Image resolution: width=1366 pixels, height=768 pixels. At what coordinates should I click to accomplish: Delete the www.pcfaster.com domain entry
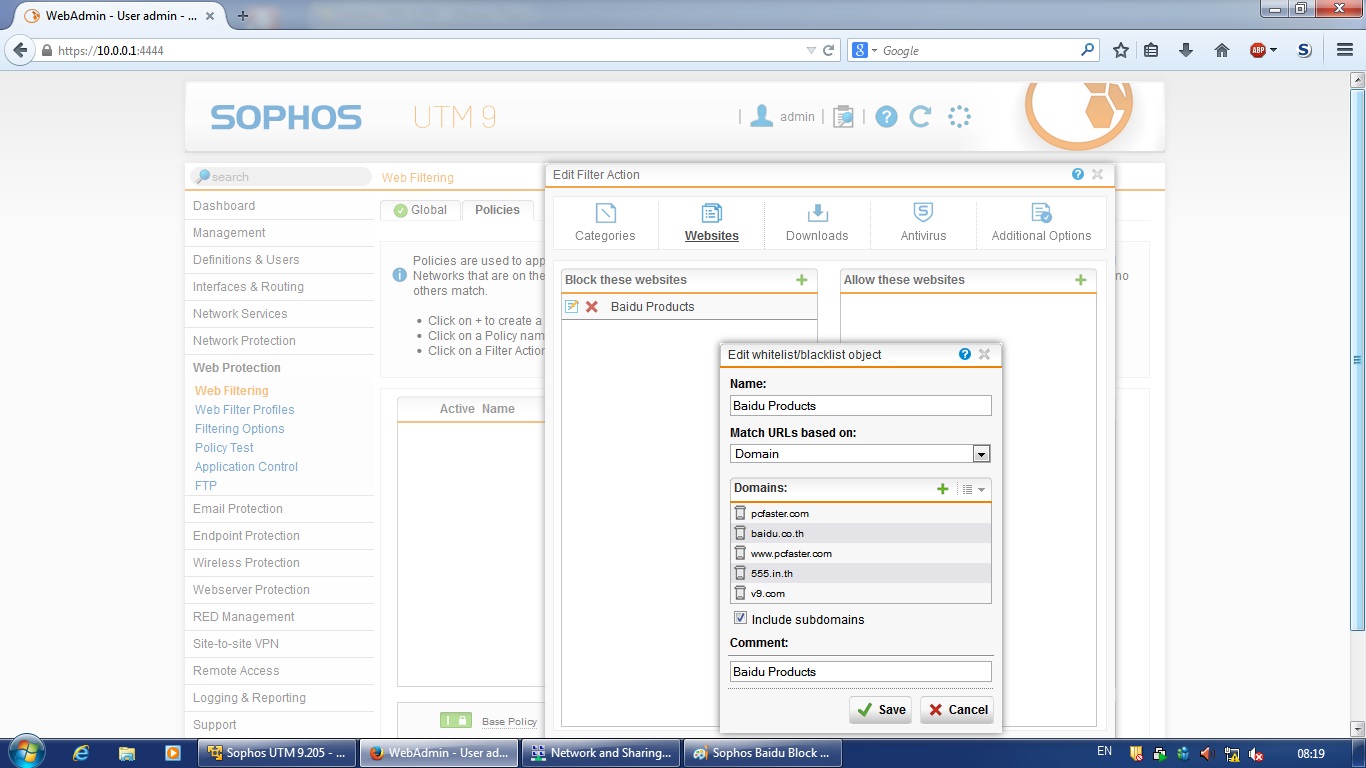pos(740,553)
